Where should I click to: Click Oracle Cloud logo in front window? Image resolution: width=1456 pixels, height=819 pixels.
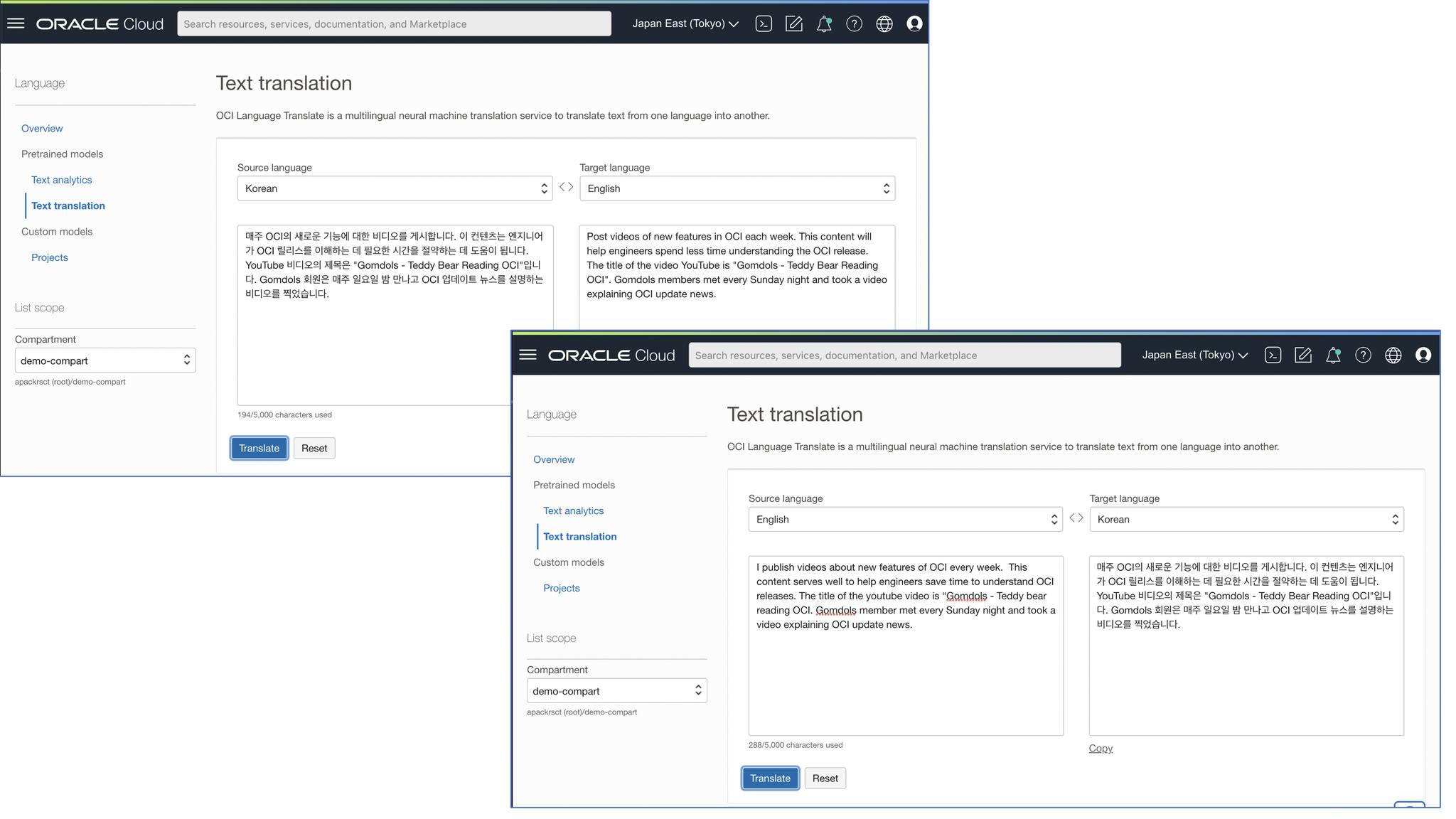611,355
